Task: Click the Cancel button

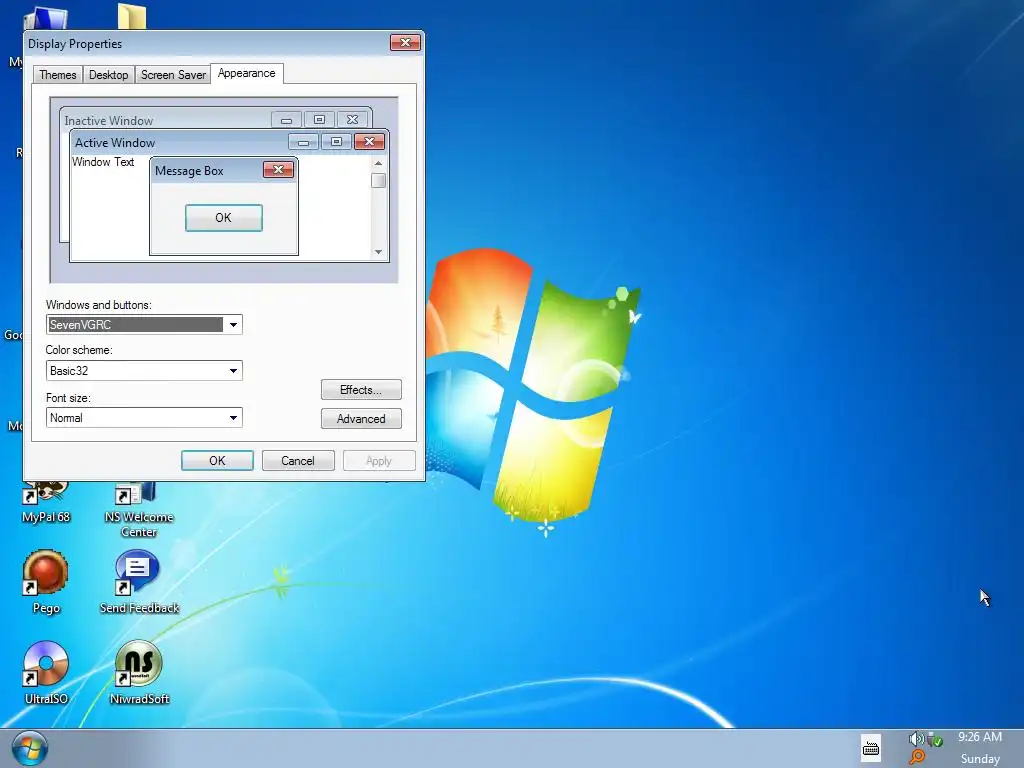Action: (x=298, y=460)
